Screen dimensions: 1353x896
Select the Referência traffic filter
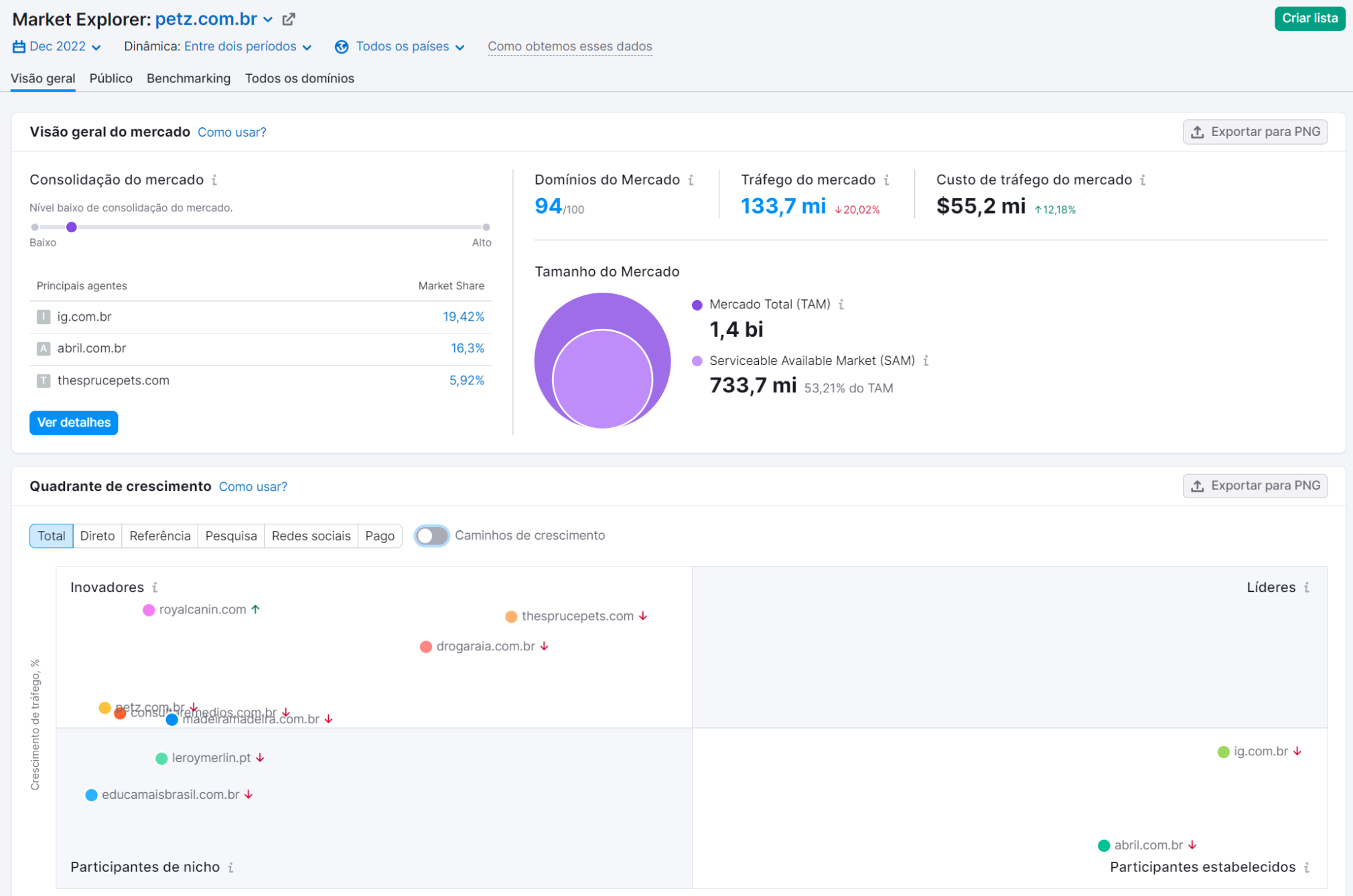pyautogui.click(x=160, y=536)
